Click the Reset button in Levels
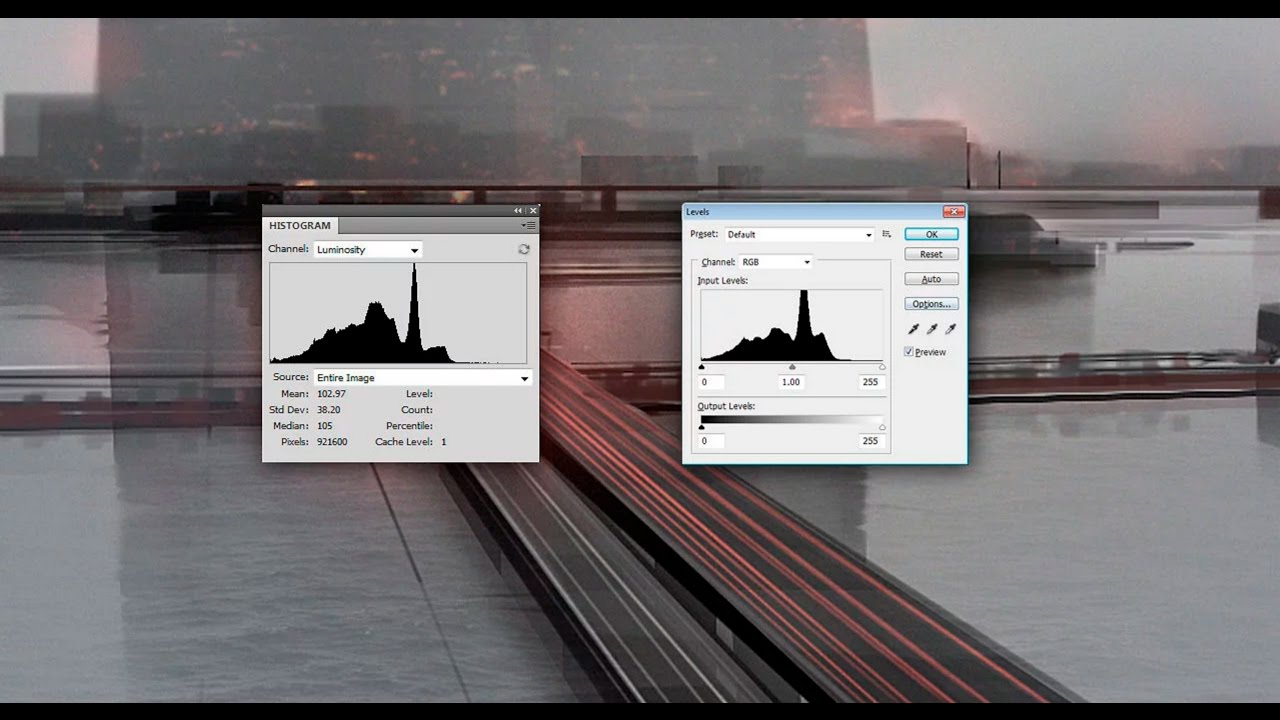1280x720 pixels. point(931,254)
